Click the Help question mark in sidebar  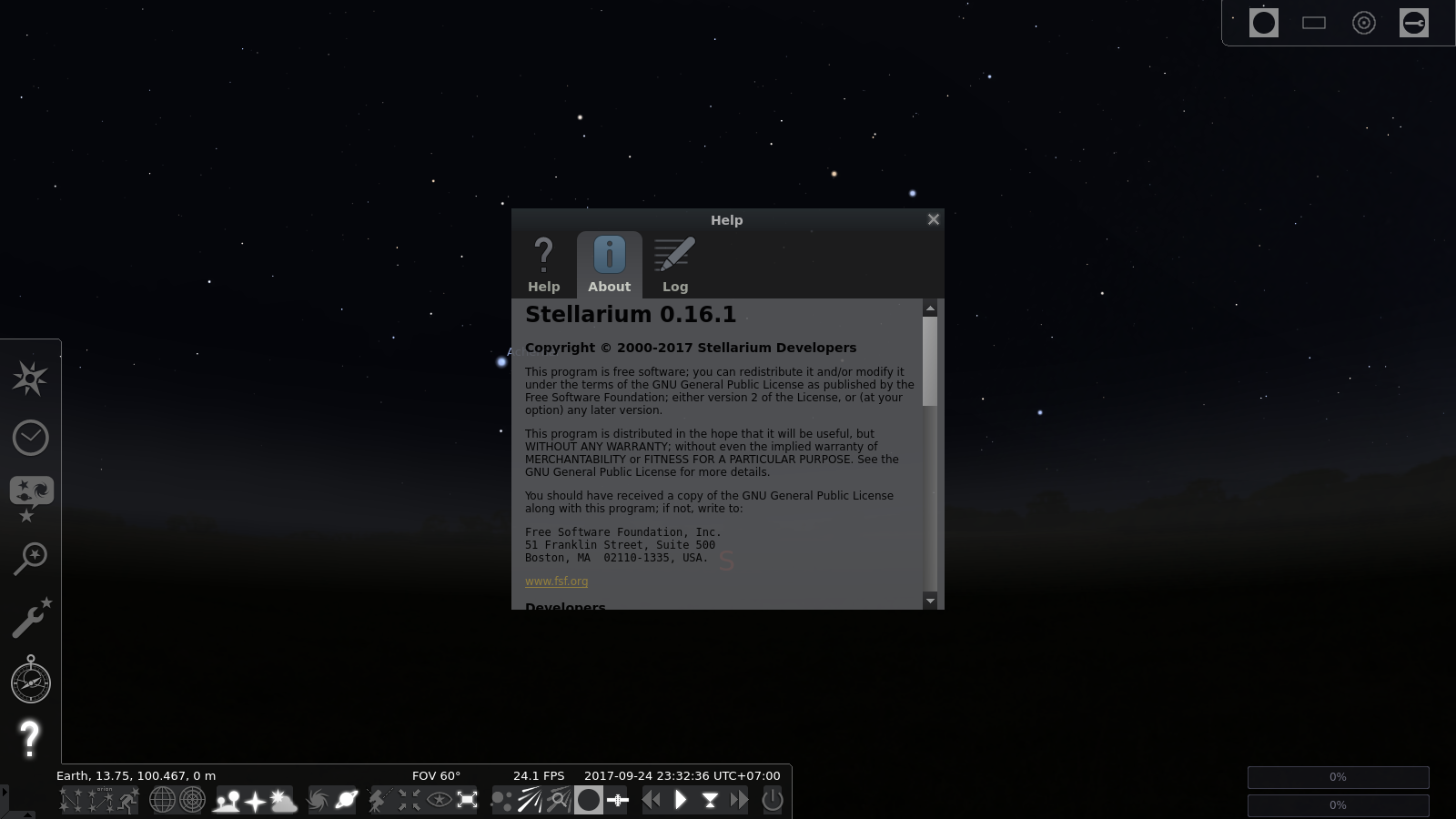[30, 739]
